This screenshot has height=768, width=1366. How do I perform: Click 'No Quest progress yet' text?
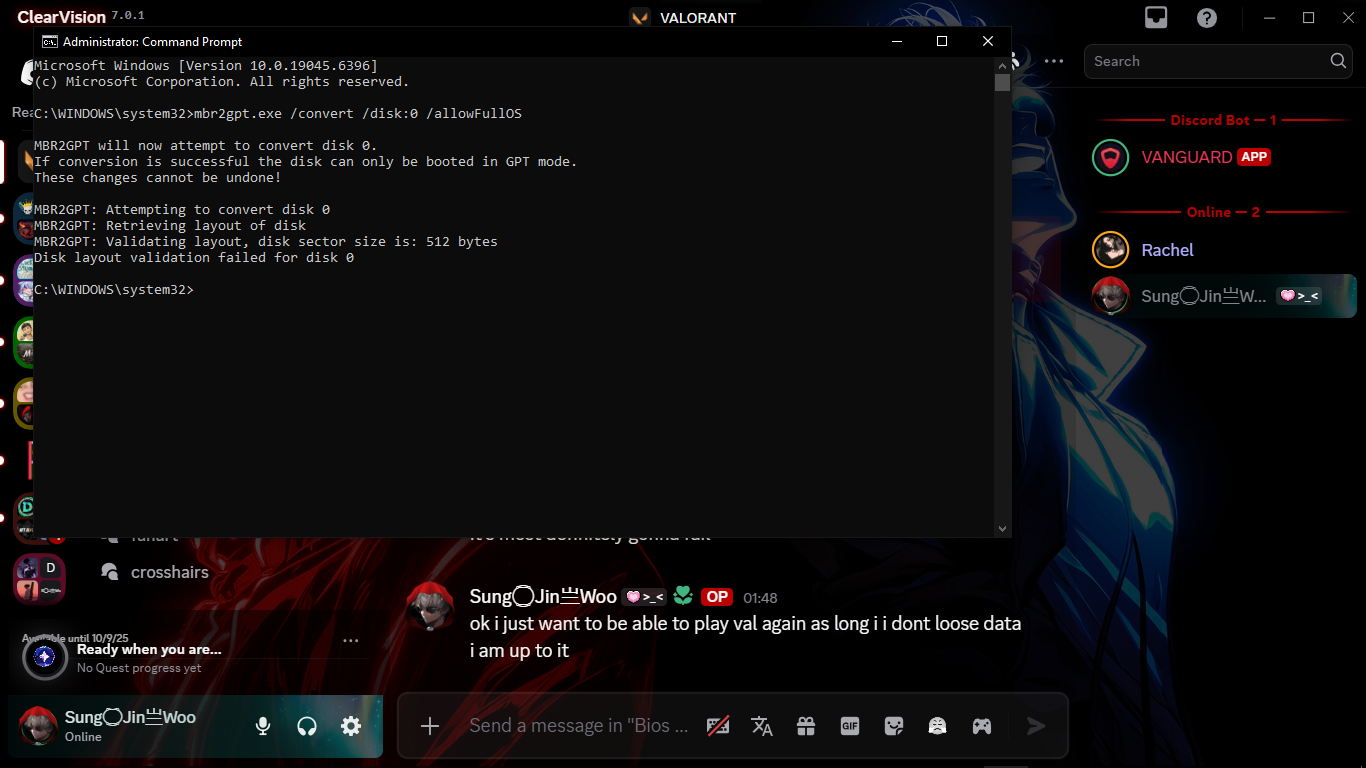[139, 668]
